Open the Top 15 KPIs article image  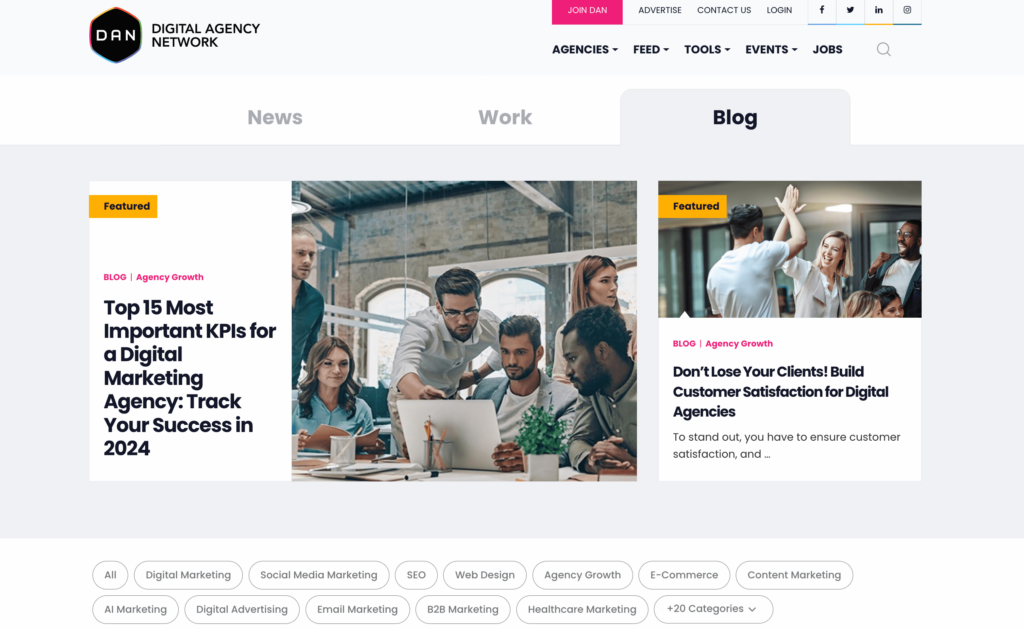(464, 331)
